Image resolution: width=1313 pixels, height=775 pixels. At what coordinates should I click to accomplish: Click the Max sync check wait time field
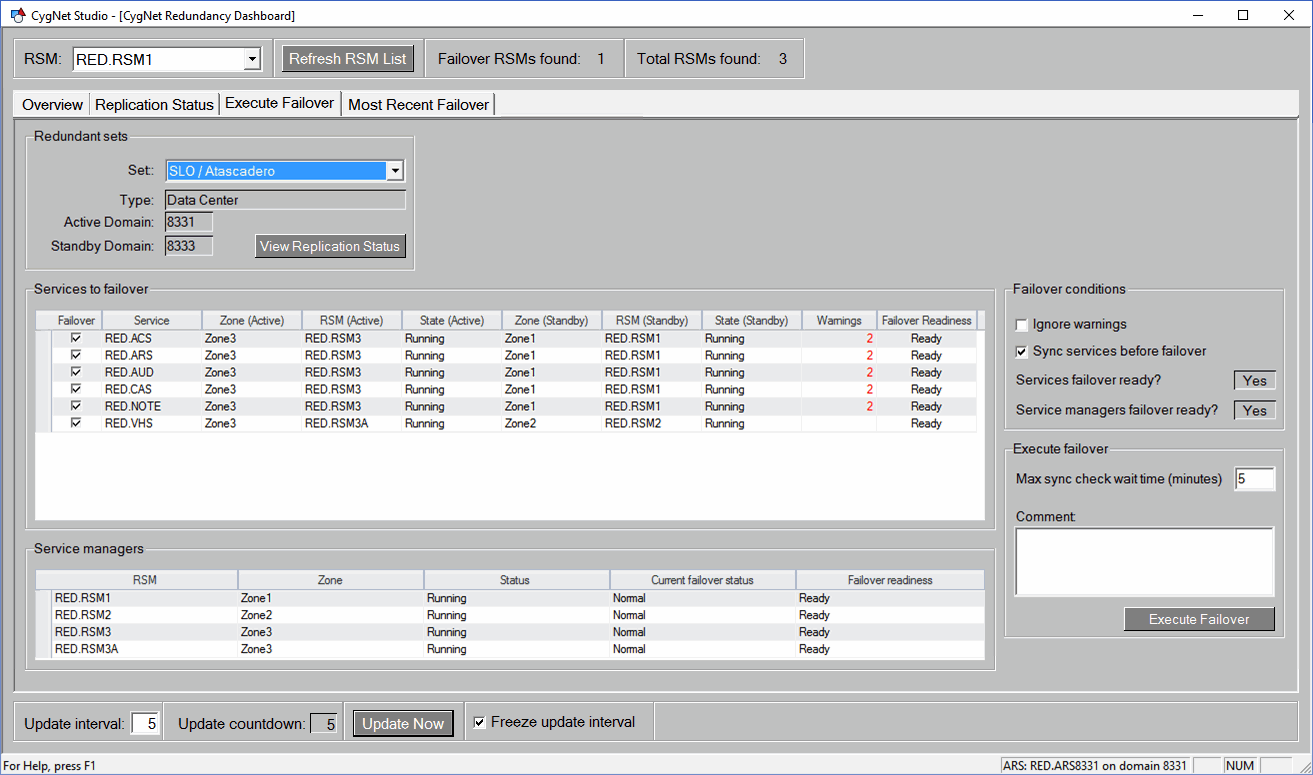1255,479
